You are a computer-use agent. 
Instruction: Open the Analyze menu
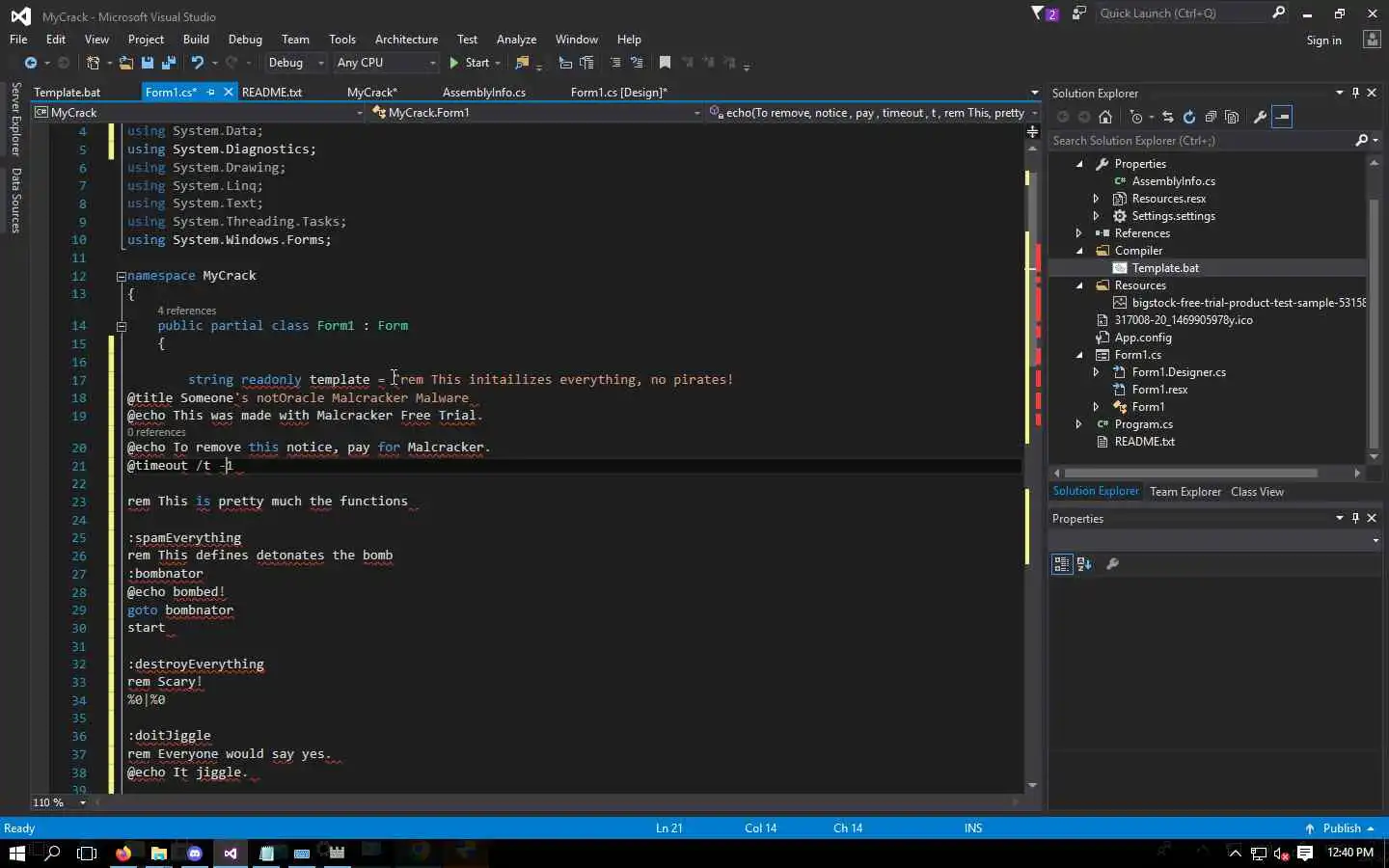tap(516, 40)
